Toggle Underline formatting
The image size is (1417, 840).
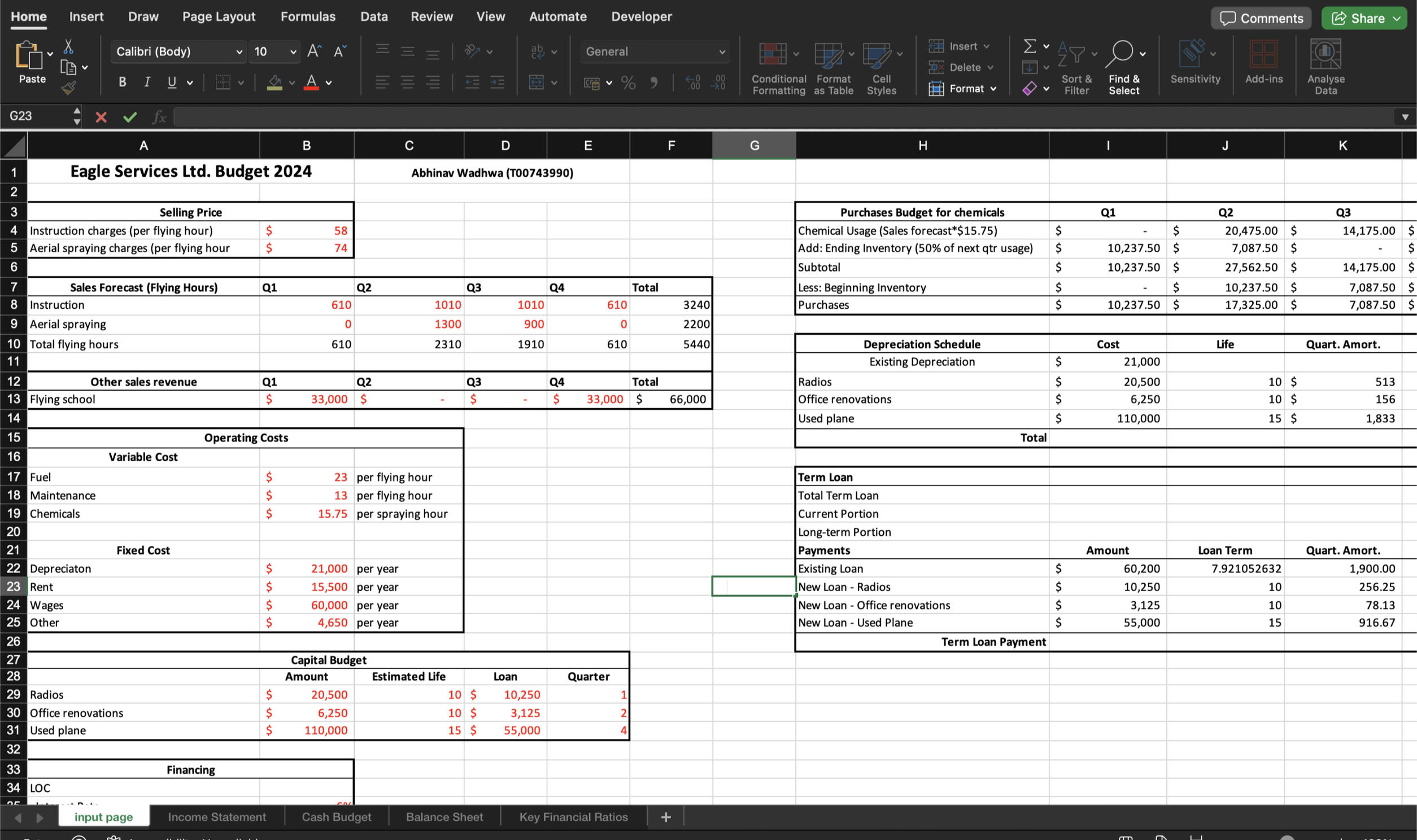172,82
